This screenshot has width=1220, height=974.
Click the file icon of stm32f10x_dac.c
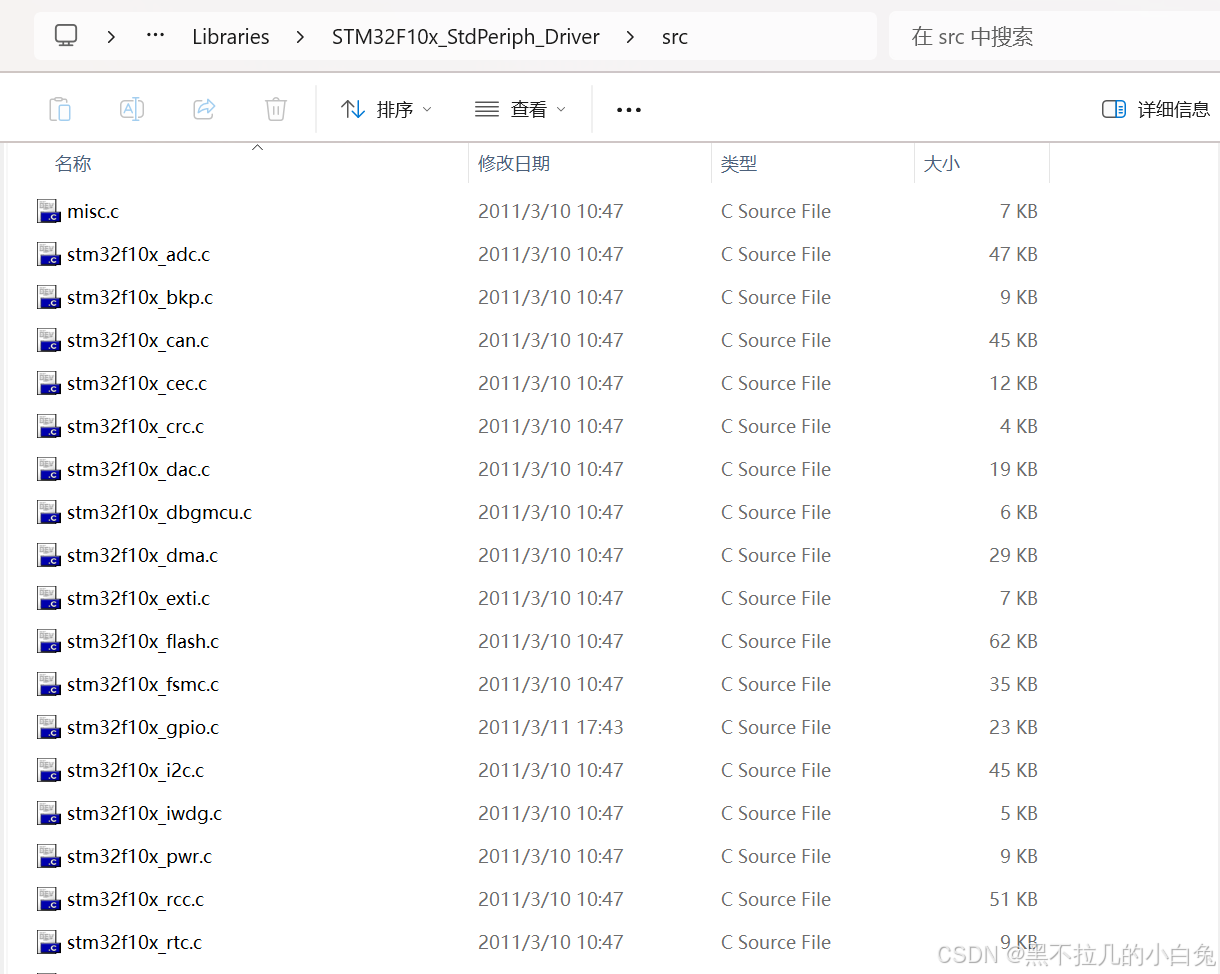[49, 469]
